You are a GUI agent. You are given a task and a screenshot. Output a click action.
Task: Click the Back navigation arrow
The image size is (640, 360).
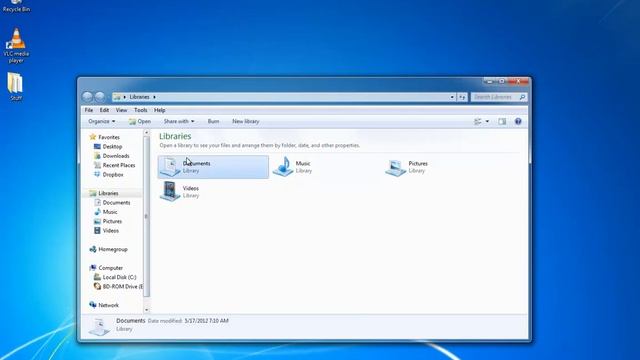point(87,97)
